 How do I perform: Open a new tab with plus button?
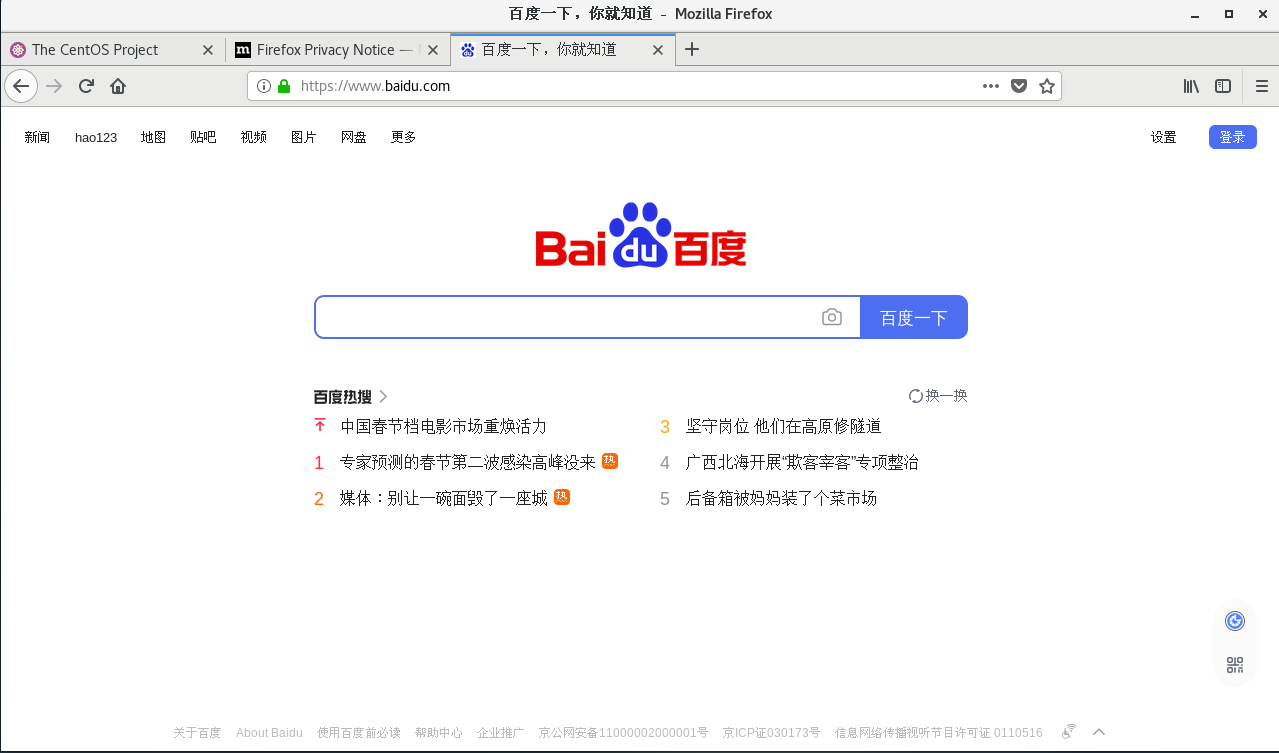[x=692, y=49]
